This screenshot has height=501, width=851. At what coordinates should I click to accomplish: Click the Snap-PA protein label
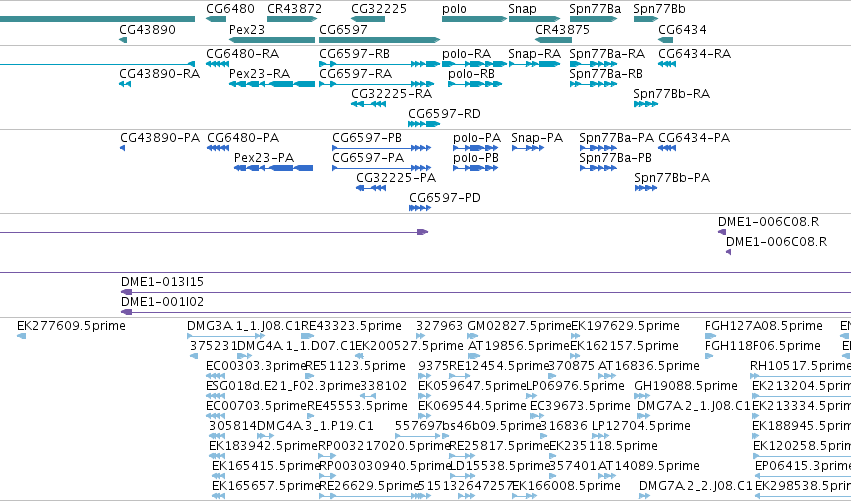coord(537,138)
